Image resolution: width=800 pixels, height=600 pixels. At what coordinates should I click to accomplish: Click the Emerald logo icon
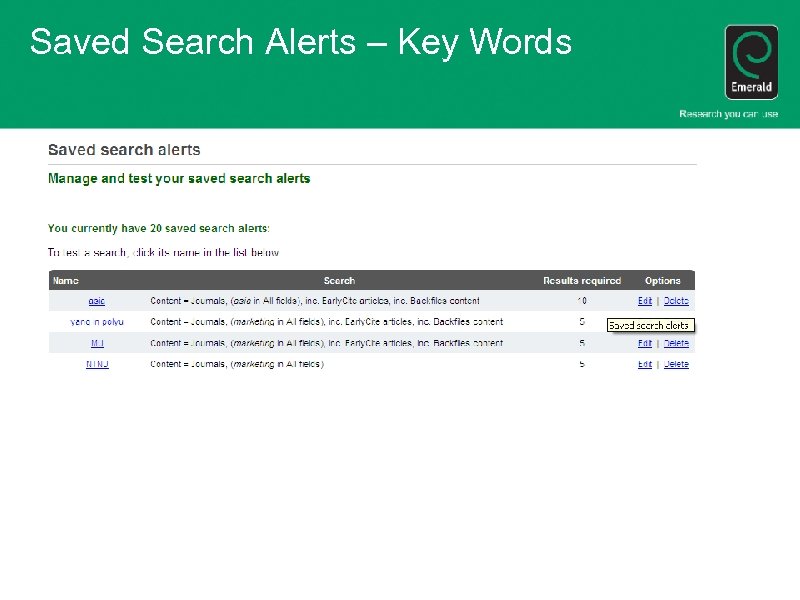click(751, 60)
